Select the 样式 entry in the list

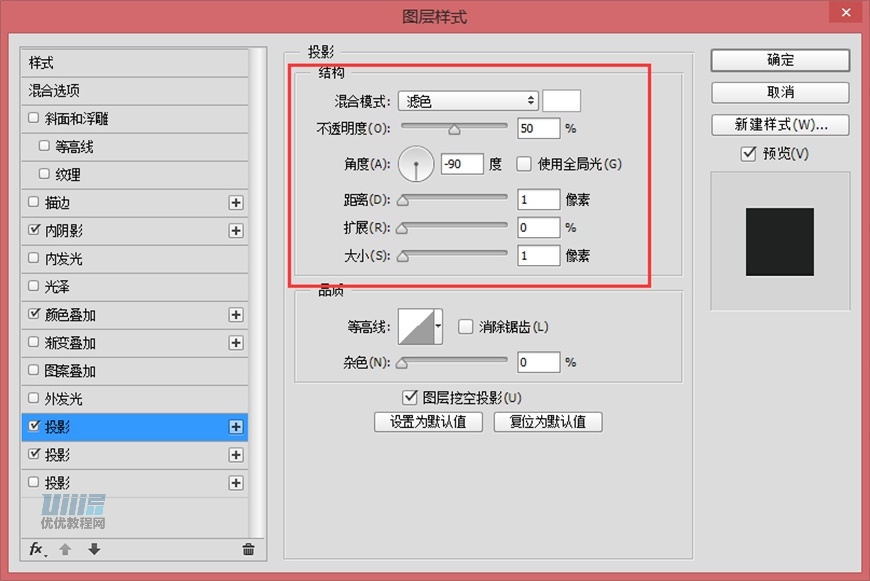[x=134, y=63]
